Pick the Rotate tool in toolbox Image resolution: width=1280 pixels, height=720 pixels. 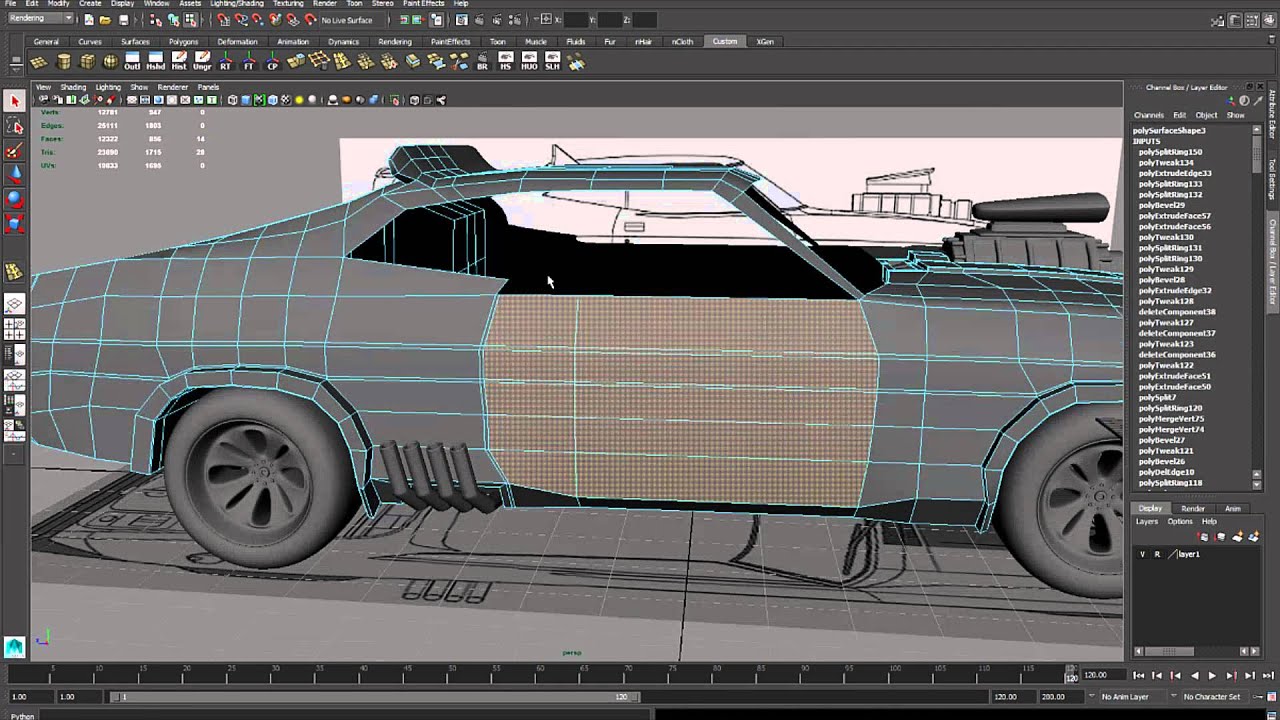pos(14,199)
